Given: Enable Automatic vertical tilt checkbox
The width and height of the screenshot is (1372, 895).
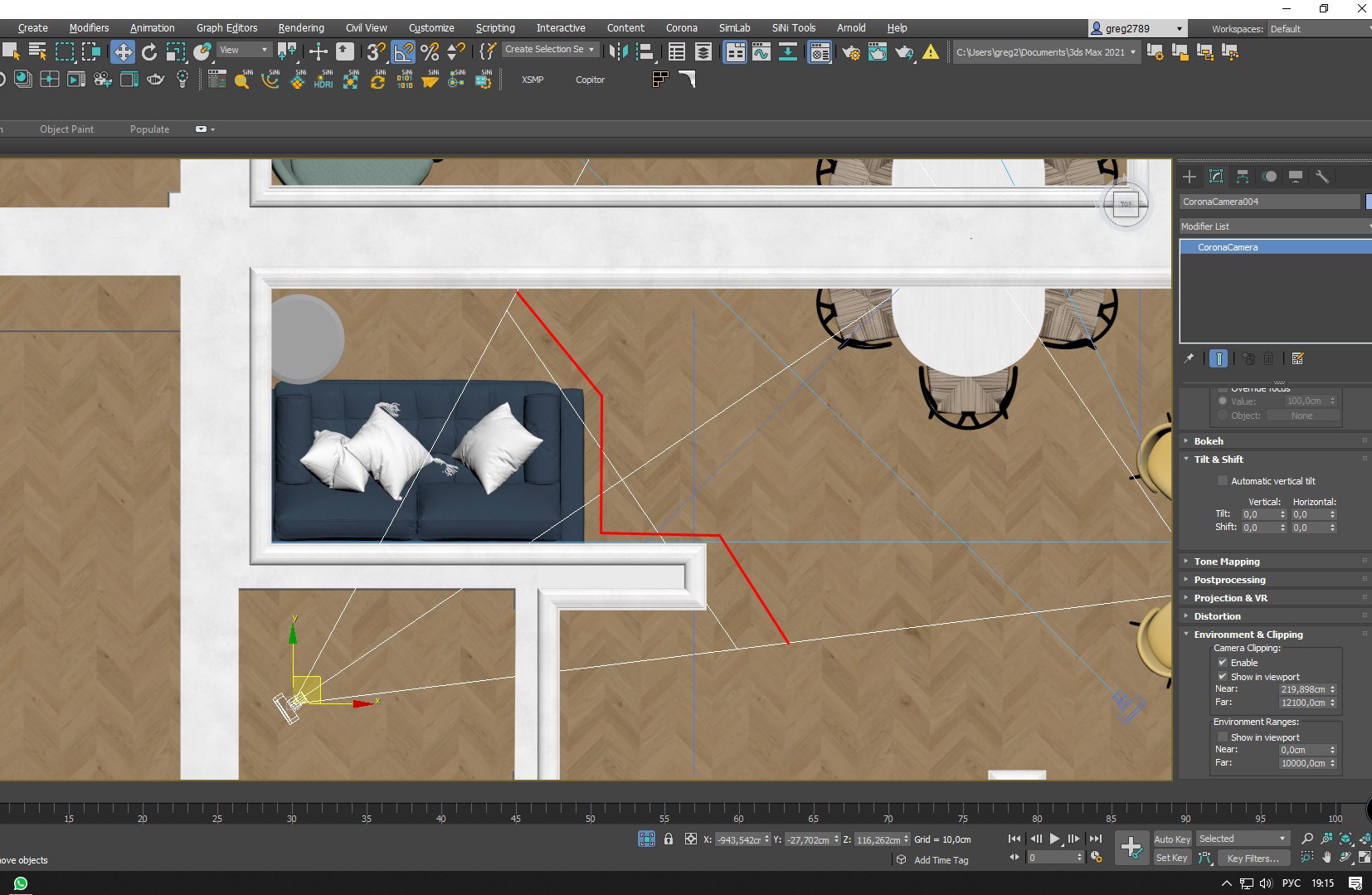Looking at the screenshot, I should coord(1222,480).
